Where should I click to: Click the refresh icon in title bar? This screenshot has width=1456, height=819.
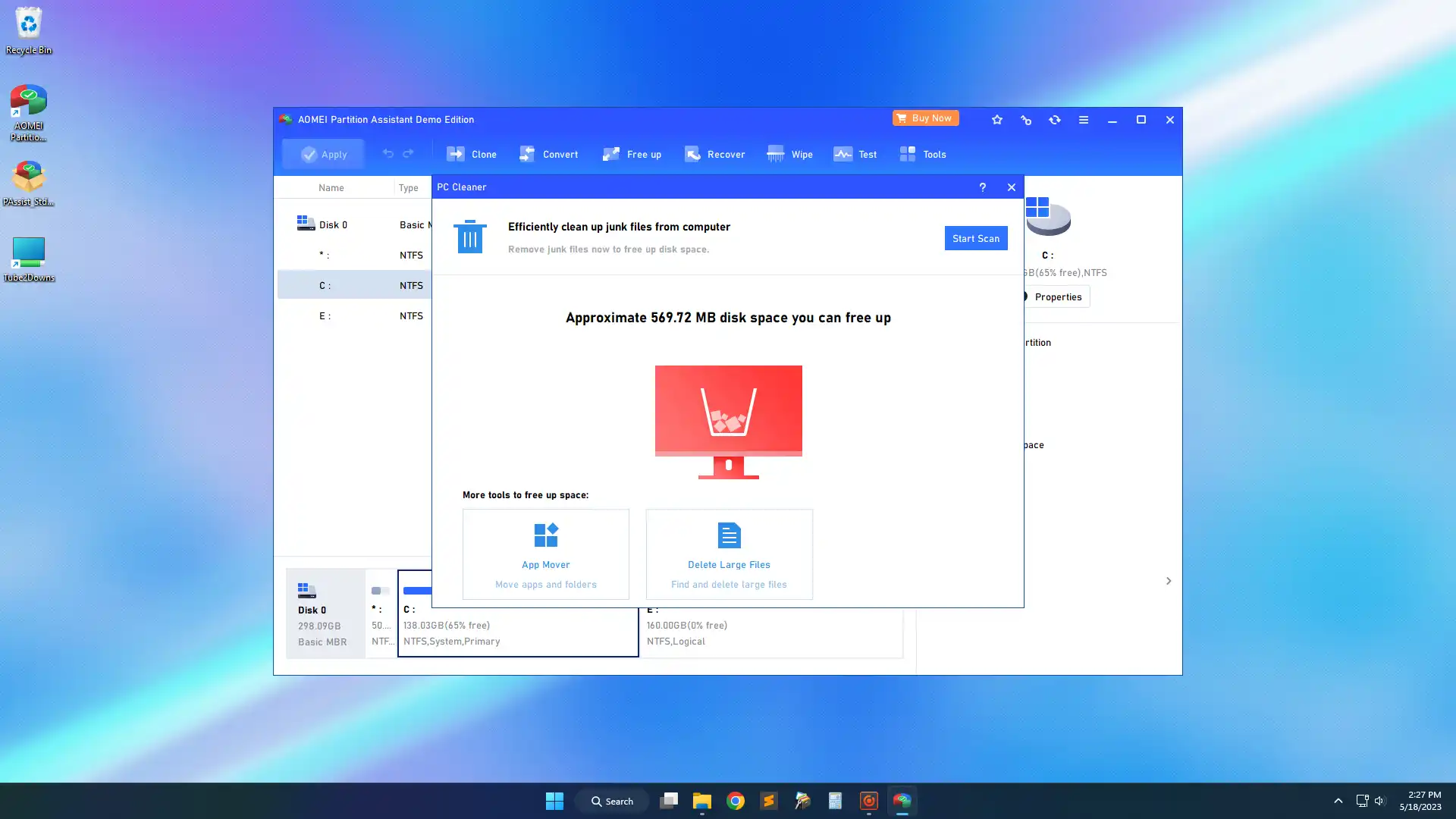click(1055, 120)
